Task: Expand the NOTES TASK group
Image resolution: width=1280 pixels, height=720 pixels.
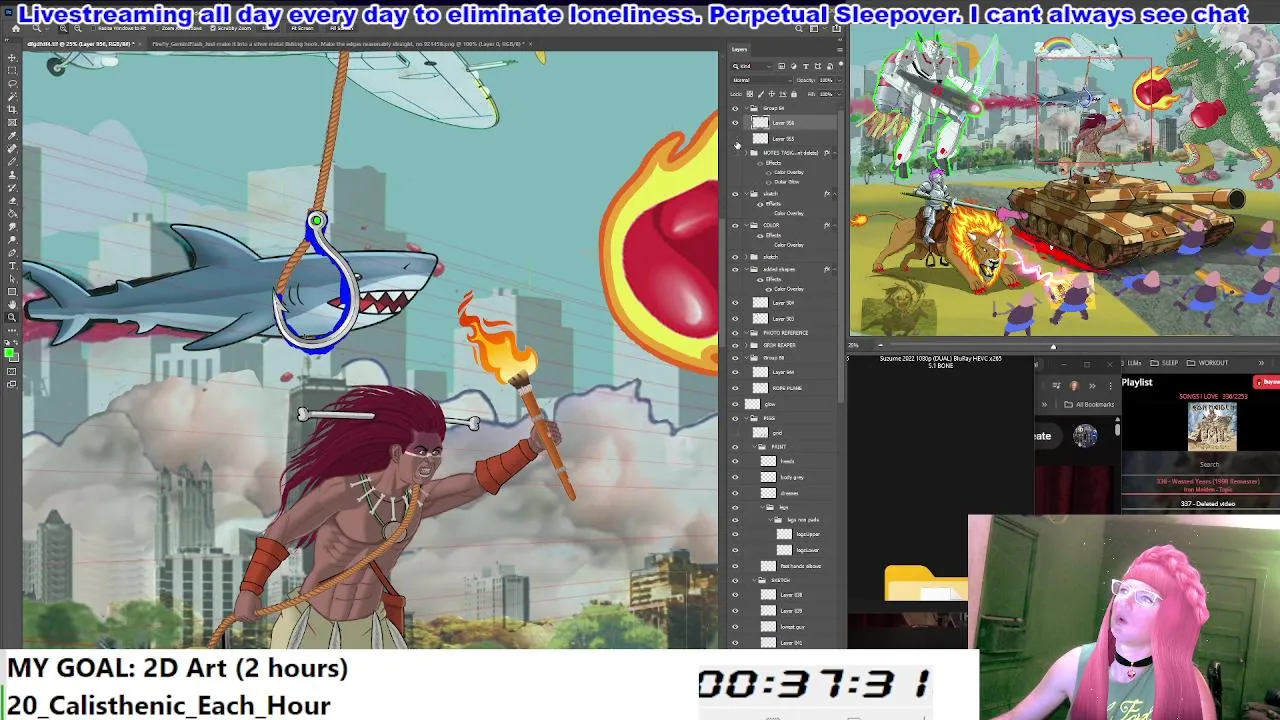Action: [746, 153]
